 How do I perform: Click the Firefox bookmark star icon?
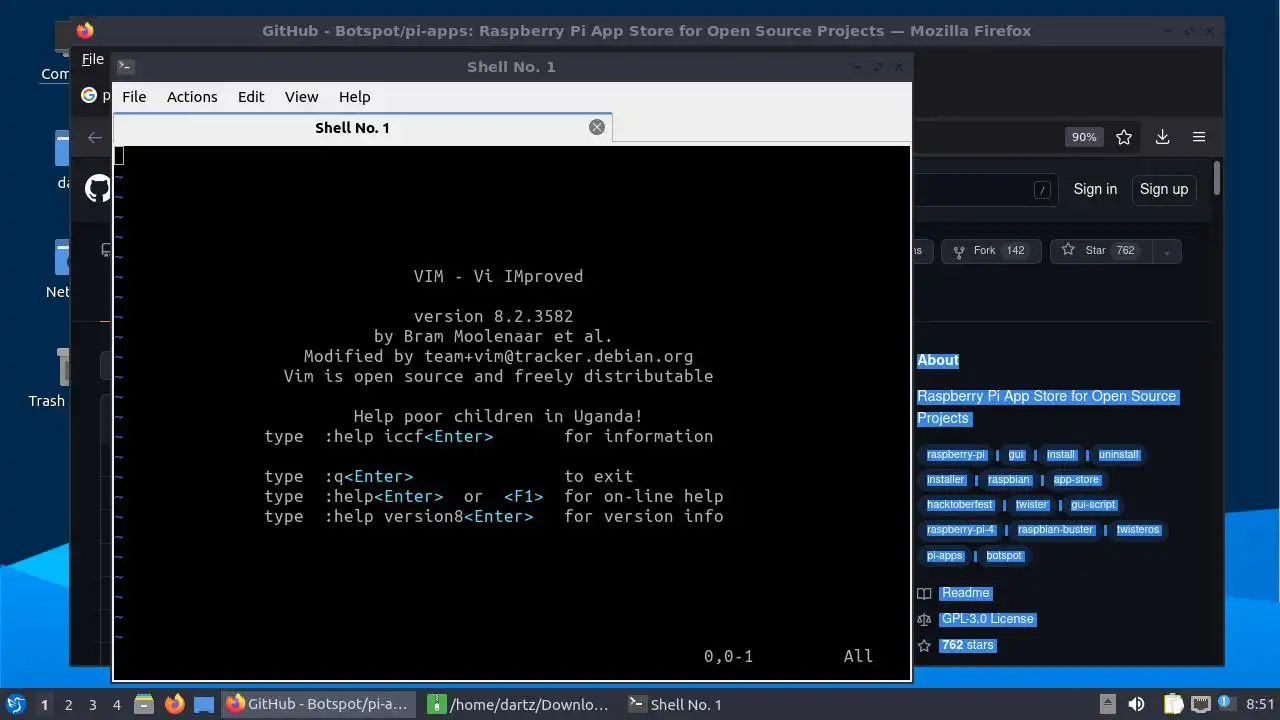(x=1124, y=137)
